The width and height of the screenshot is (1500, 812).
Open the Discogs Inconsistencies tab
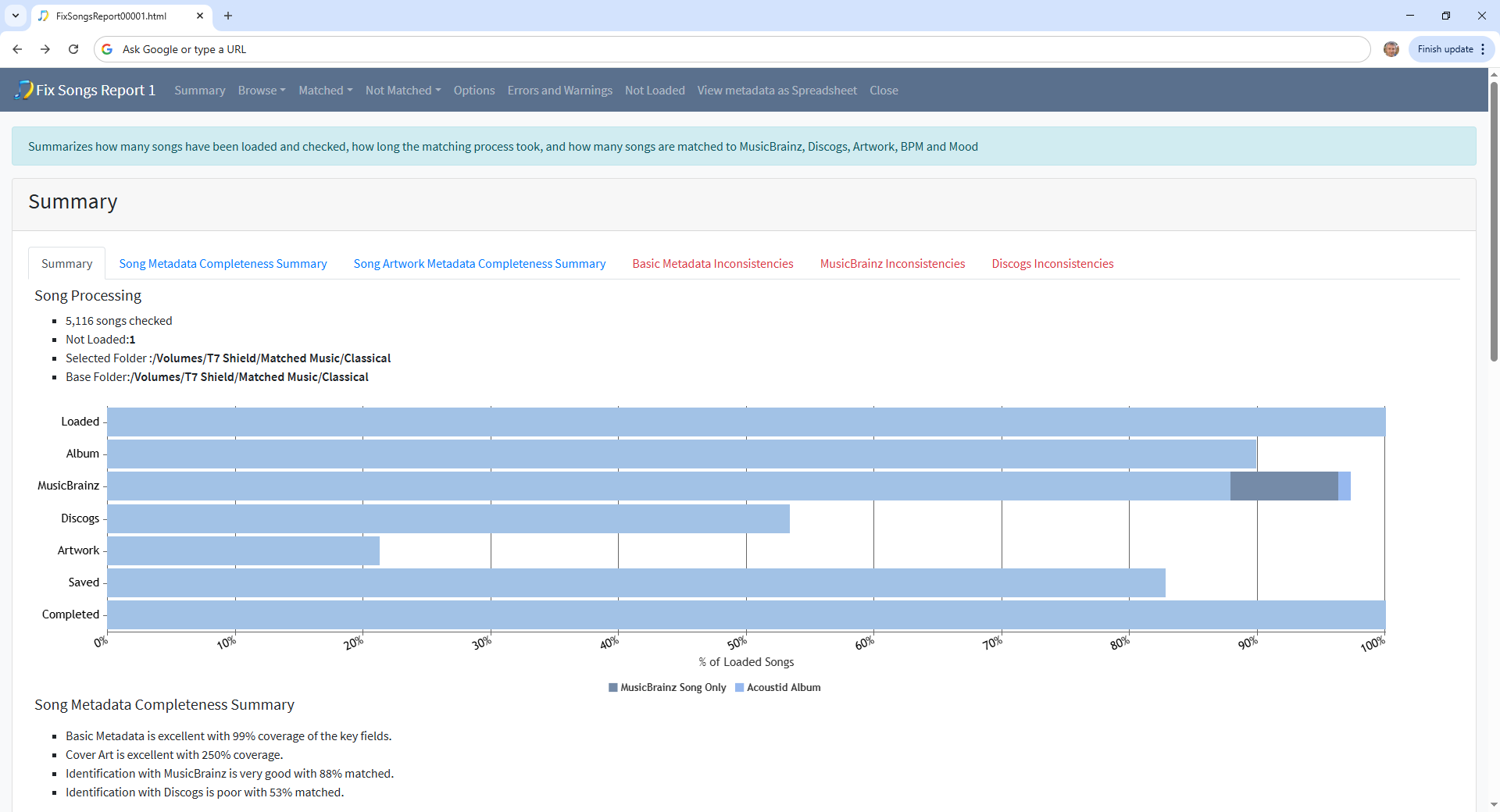point(1052,264)
